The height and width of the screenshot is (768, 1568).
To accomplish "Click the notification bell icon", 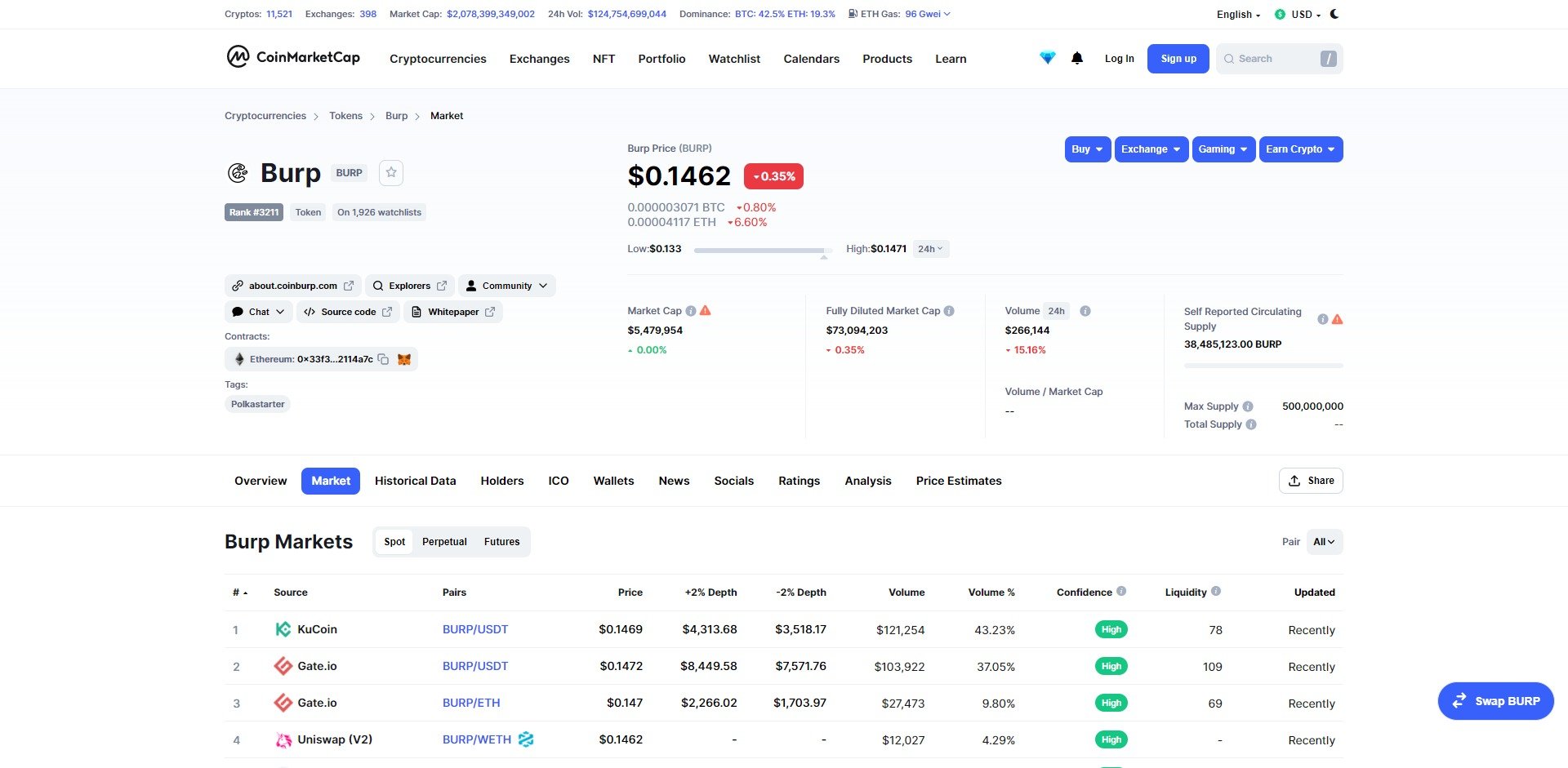I will [1077, 58].
